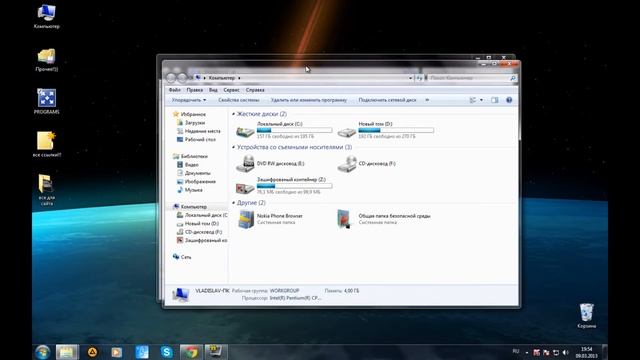Collapse Жесткие диски (2) group
This screenshot has width=640, height=360.
[233, 114]
